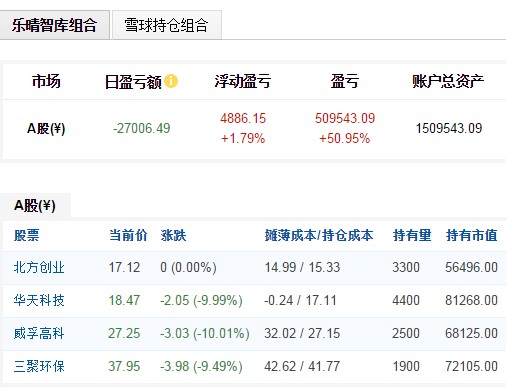Sort by 涨跌 column header

pyautogui.click(x=173, y=235)
